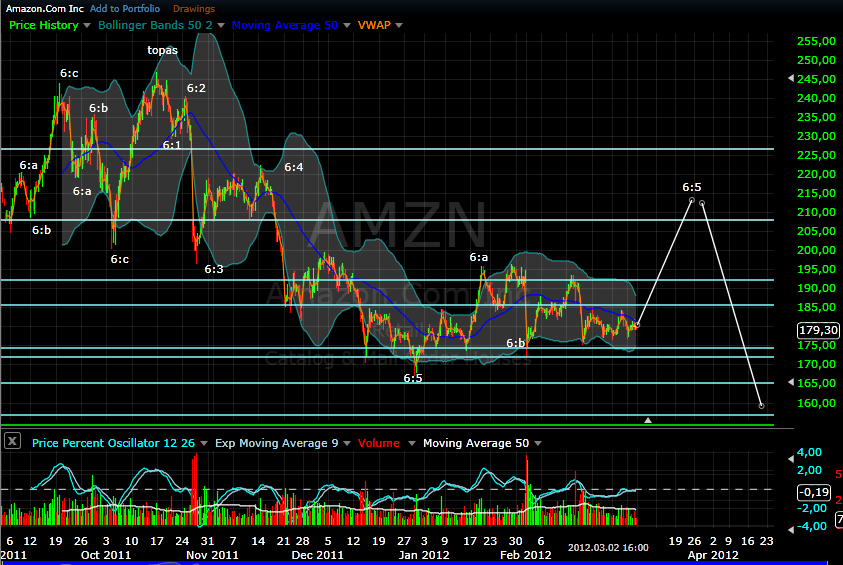Expand the Bollinger Bands 50 2 dropdown
This screenshot has width=843, height=565.
pyautogui.click(x=220, y=25)
